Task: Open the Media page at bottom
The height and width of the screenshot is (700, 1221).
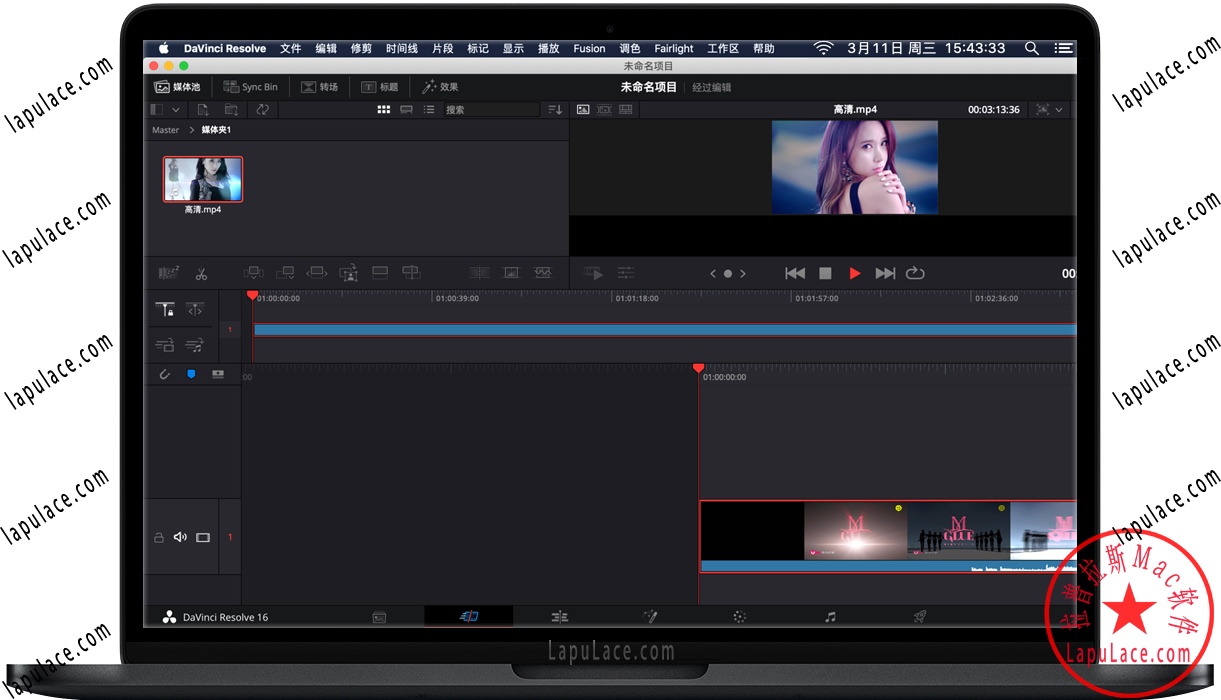Action: click(x=379, y=617)
